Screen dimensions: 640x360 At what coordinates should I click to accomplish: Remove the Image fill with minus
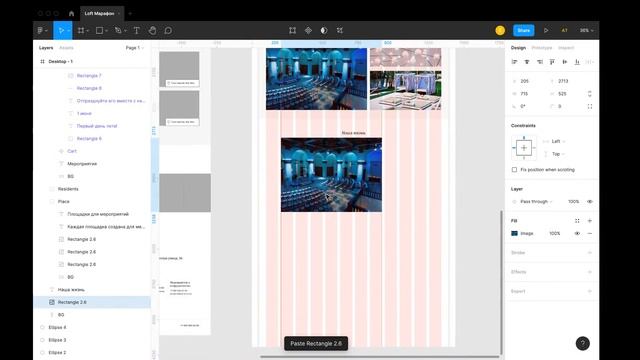pyautogui.click(x=590, y=233)
